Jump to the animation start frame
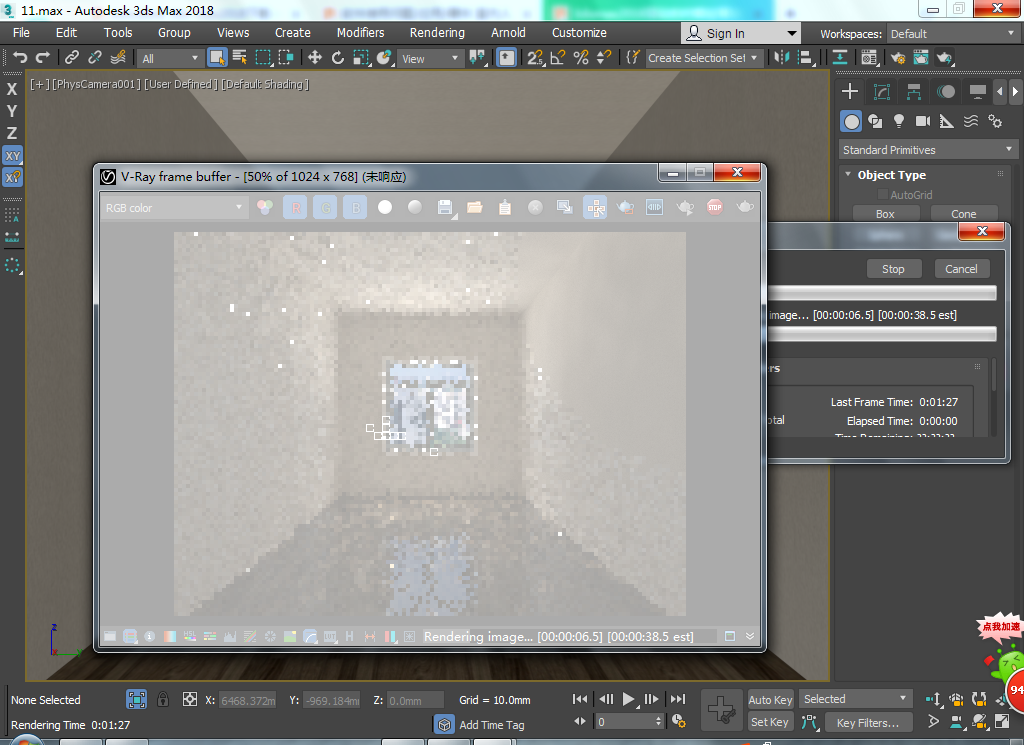Viewport: 1024px width, 745px height. (580, 699)
